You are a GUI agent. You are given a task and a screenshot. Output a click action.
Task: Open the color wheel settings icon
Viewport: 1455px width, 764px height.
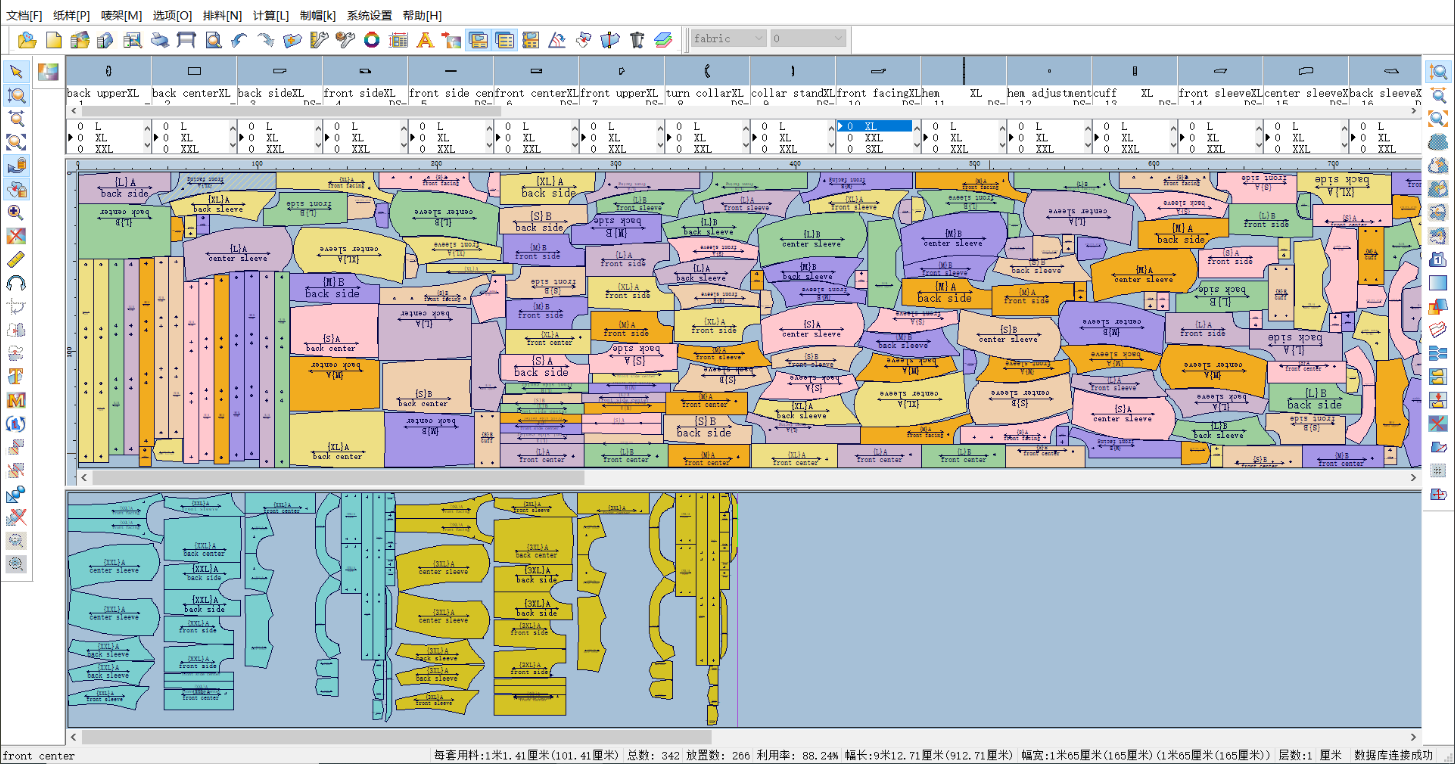point(371,40)
